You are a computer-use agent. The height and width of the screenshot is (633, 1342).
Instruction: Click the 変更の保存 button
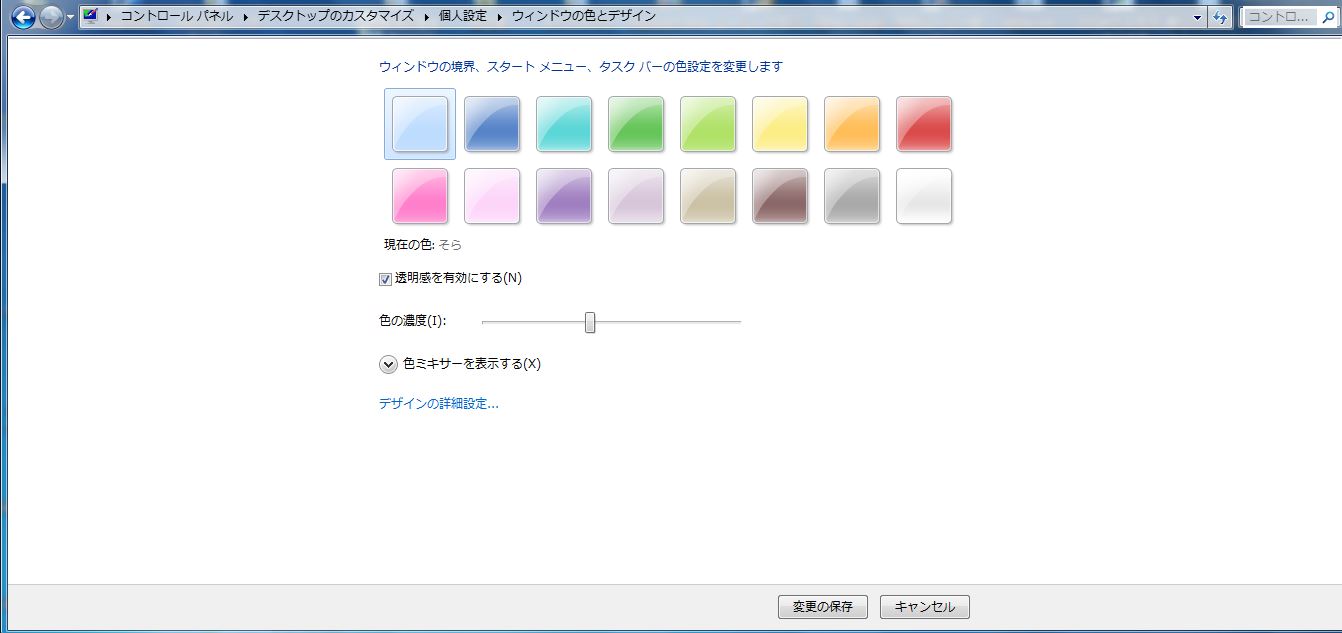point(822,606)
